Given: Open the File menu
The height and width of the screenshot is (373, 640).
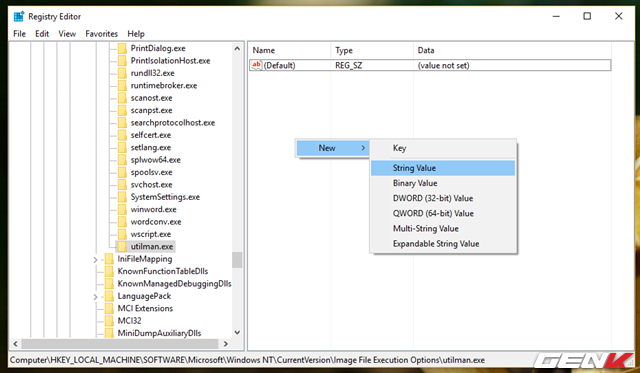Looking at the screenshot, I should tap(19, 34).
